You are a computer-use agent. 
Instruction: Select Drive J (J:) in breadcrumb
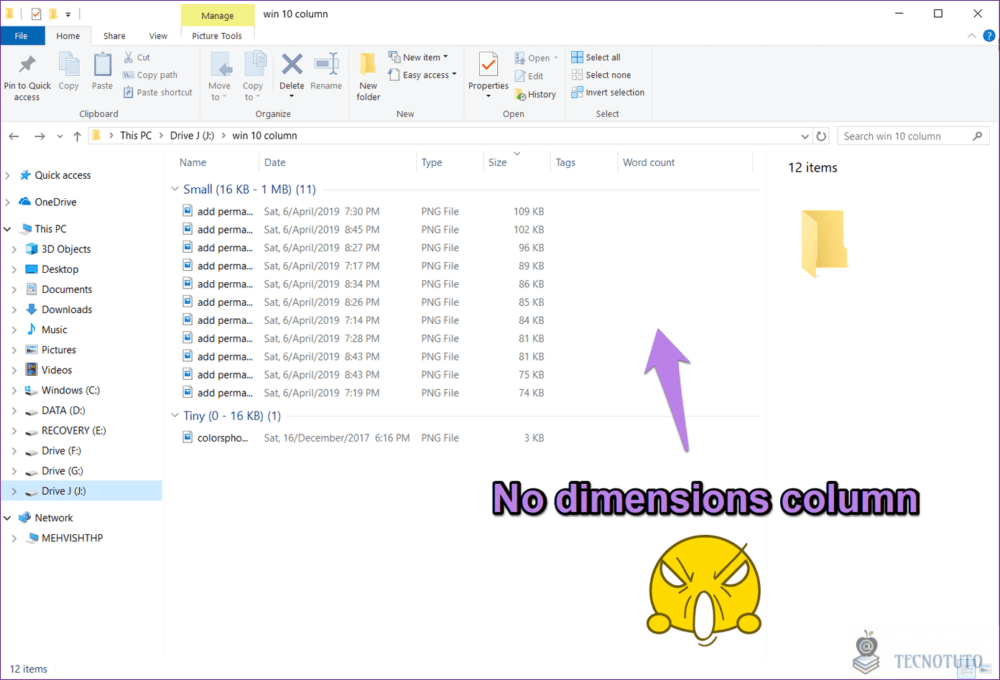tap(192, 136)
